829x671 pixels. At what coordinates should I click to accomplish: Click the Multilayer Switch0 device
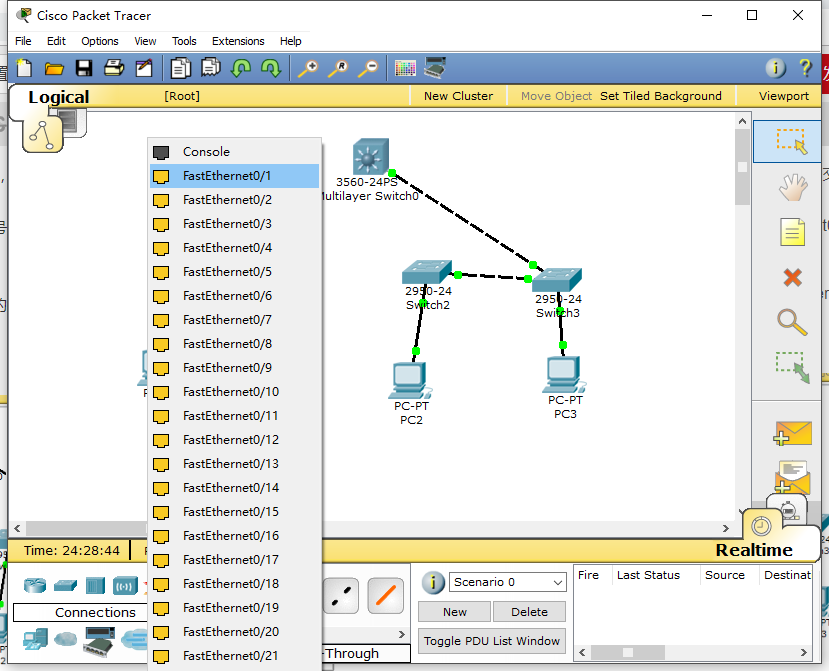coord(371,157)
